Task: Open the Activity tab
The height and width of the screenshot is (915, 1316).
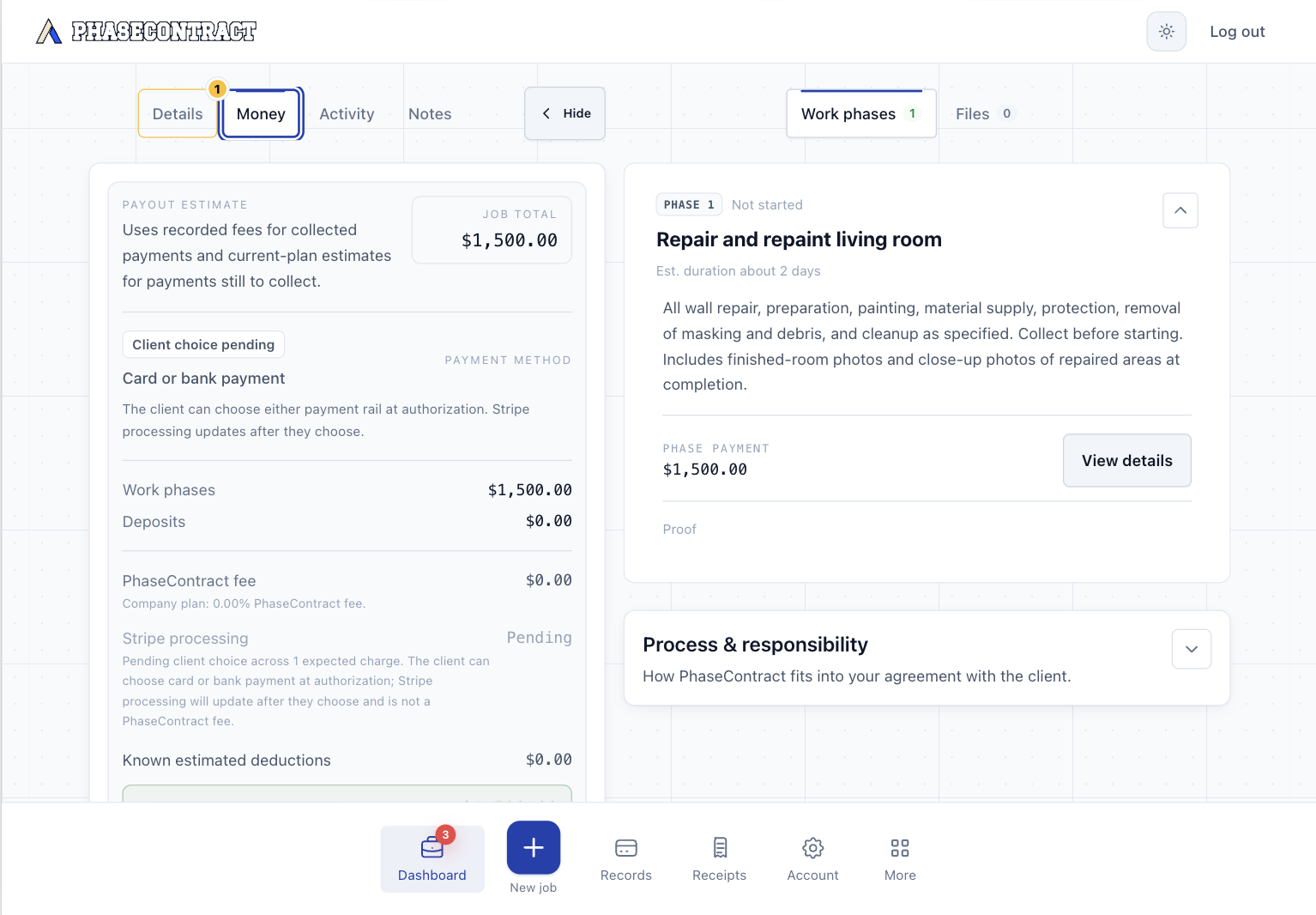Action: pos(347,114)
